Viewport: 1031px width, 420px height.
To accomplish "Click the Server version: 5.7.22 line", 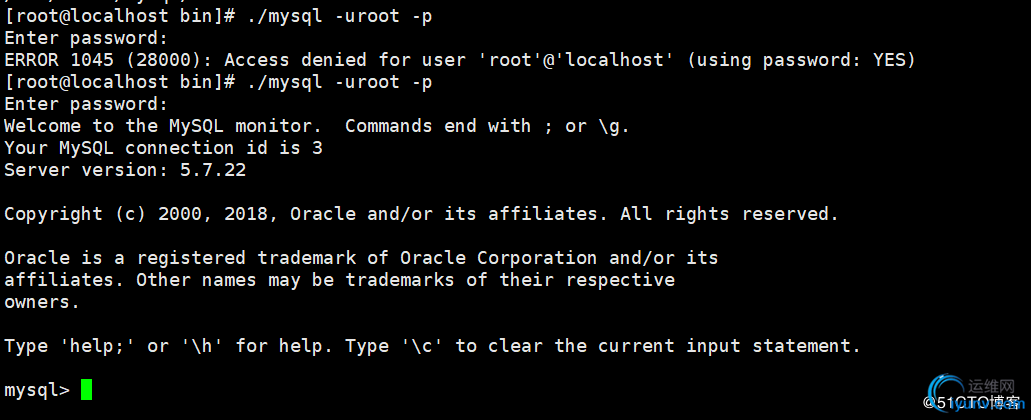I will [x=125, y=170].
